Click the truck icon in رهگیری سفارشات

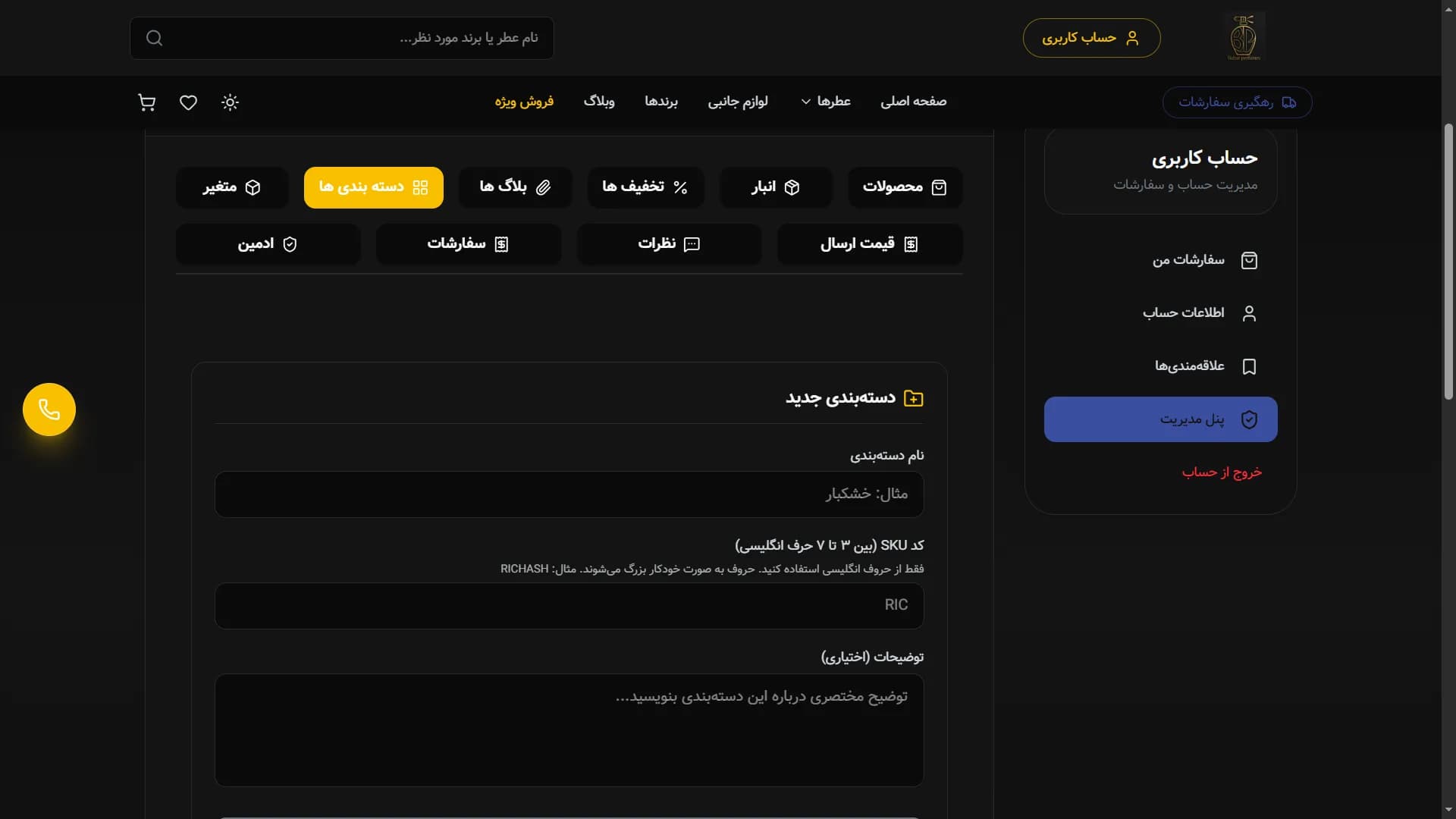(x=1289, y=102)
